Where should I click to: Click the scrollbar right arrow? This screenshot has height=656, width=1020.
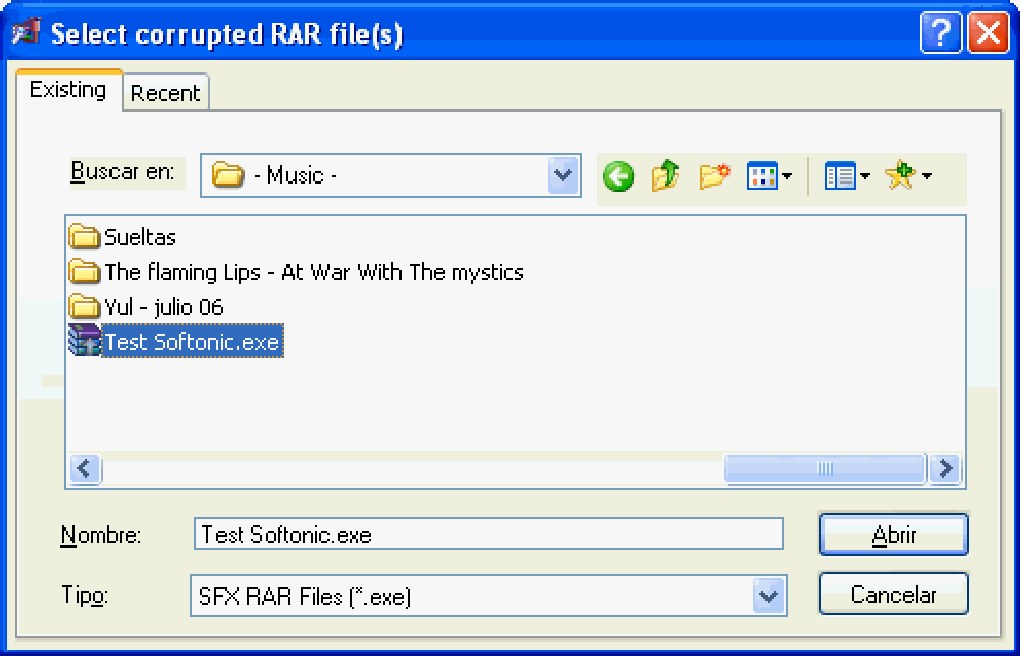tap(945, 469)
